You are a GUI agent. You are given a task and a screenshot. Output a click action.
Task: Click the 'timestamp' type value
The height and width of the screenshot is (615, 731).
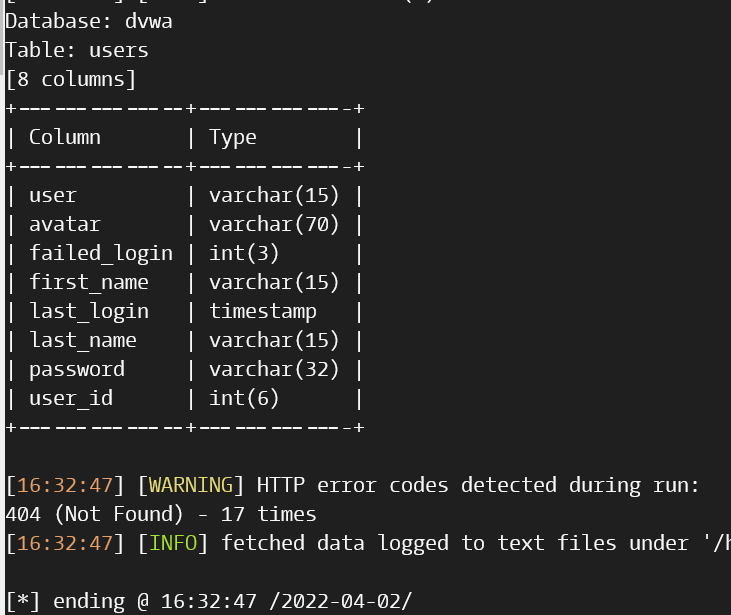point(263,311)
